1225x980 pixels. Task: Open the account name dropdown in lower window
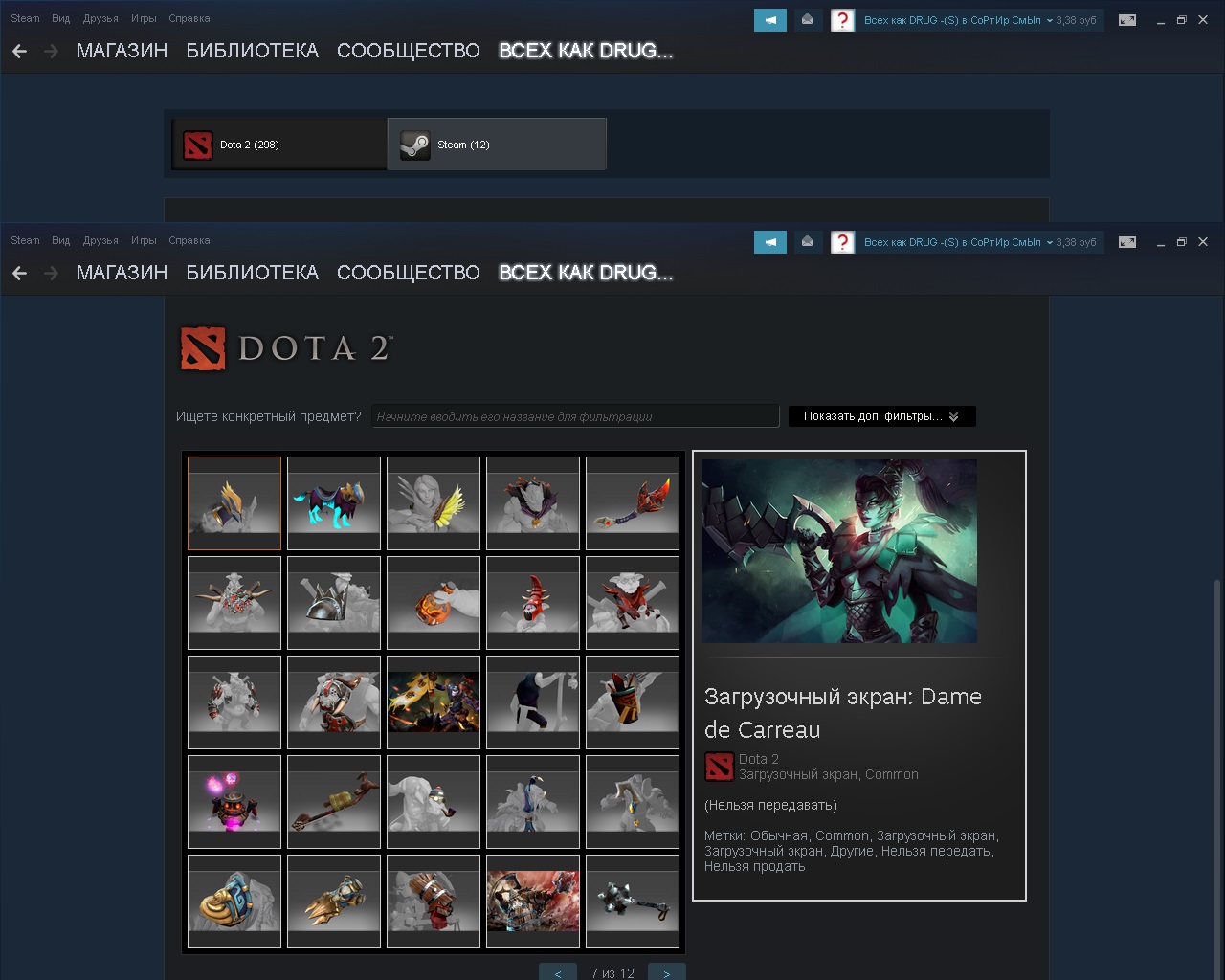pyautogui.click(x=980, y=242)
